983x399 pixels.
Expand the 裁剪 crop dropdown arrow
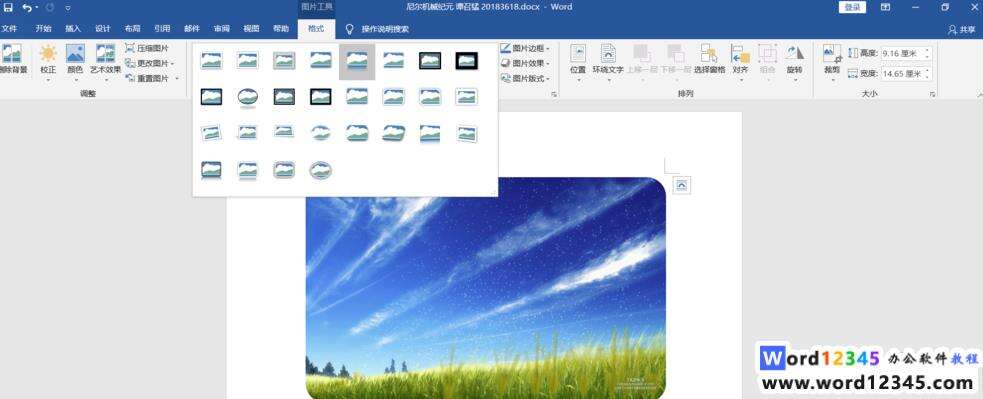tap(832, 80)
